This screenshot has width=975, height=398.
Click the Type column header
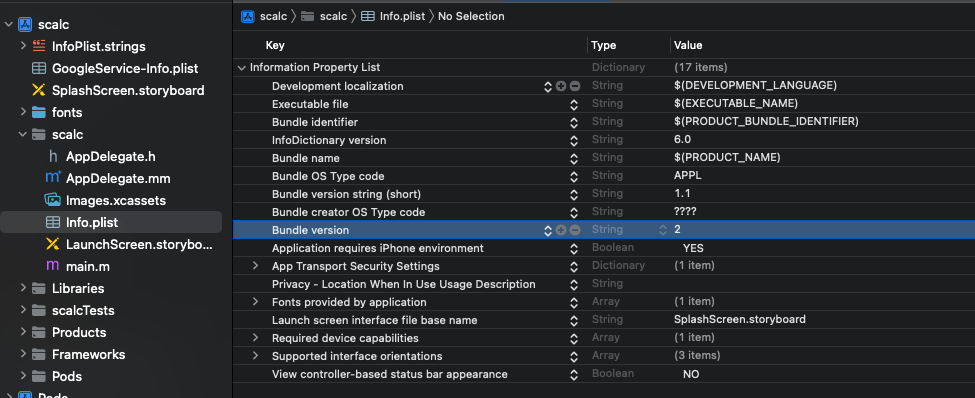coord(603,45)
